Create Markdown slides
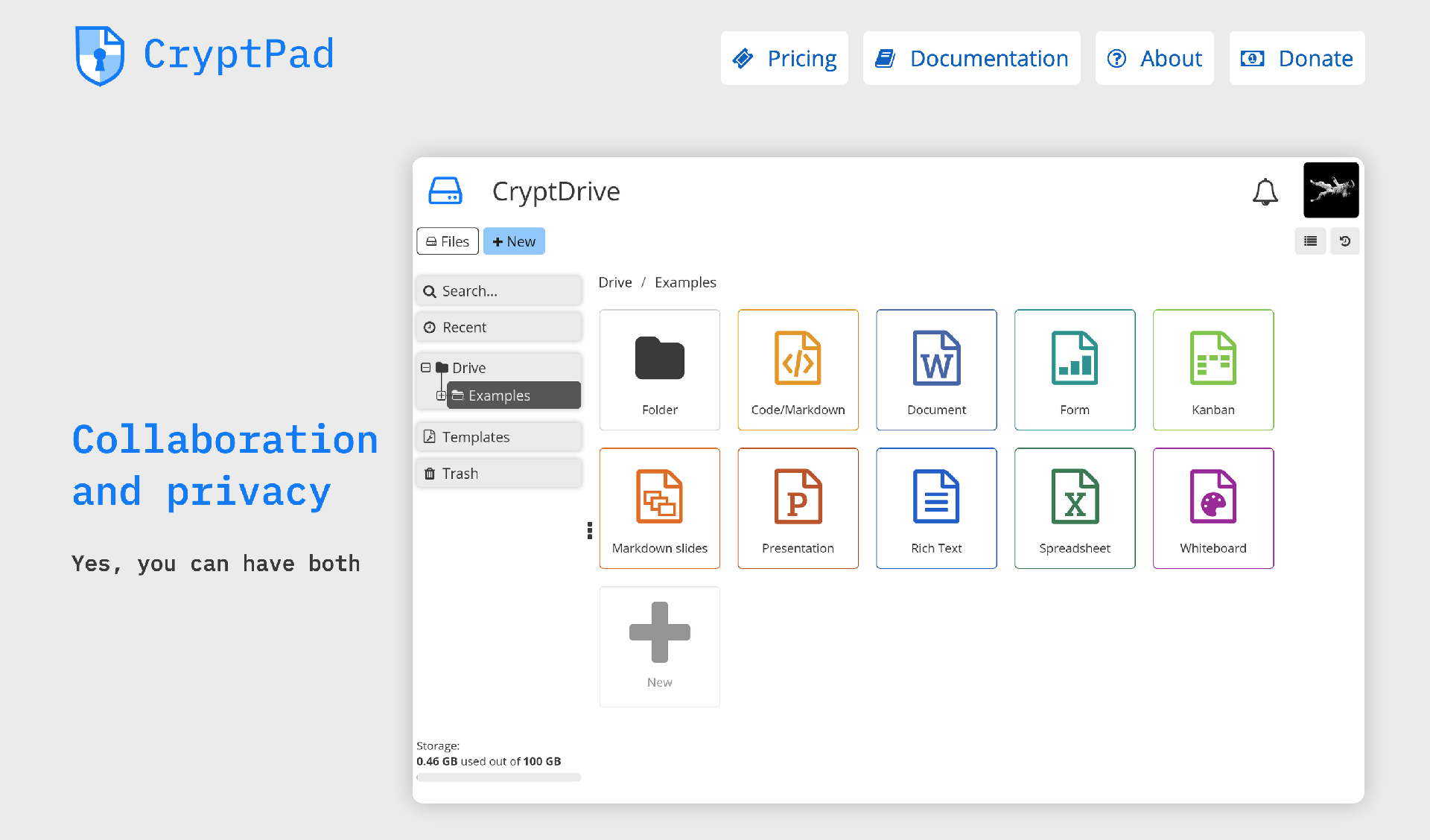The height and width of the screenshot is (840, 1430). click(x=660, y=509)
